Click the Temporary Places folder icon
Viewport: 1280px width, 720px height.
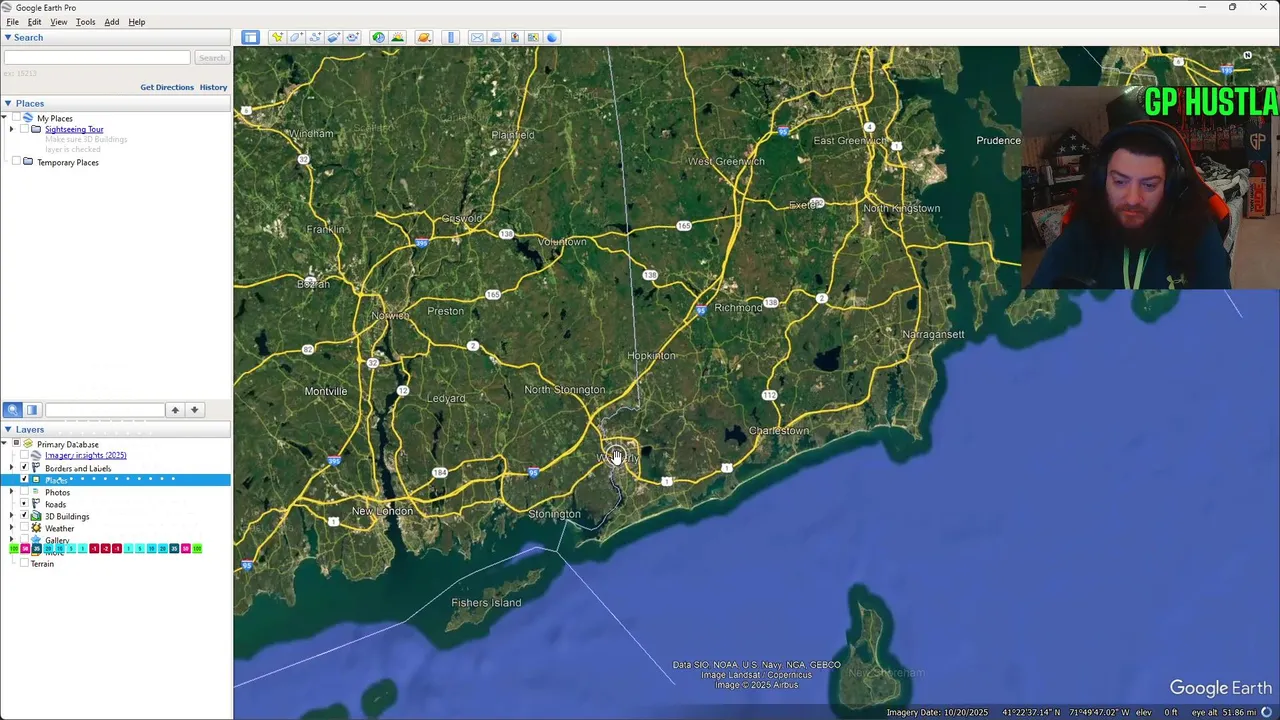click(x=28, y=162)
